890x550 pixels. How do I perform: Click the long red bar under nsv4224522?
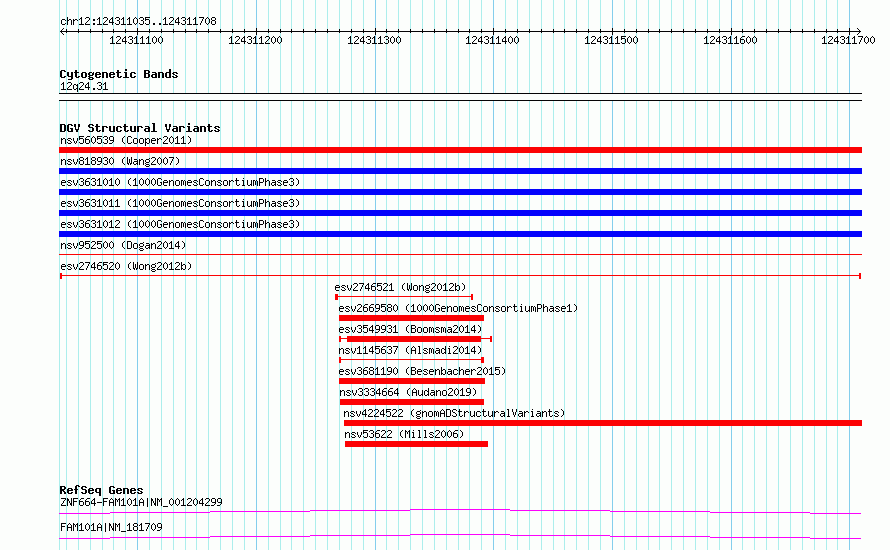(x=603, y=423)
